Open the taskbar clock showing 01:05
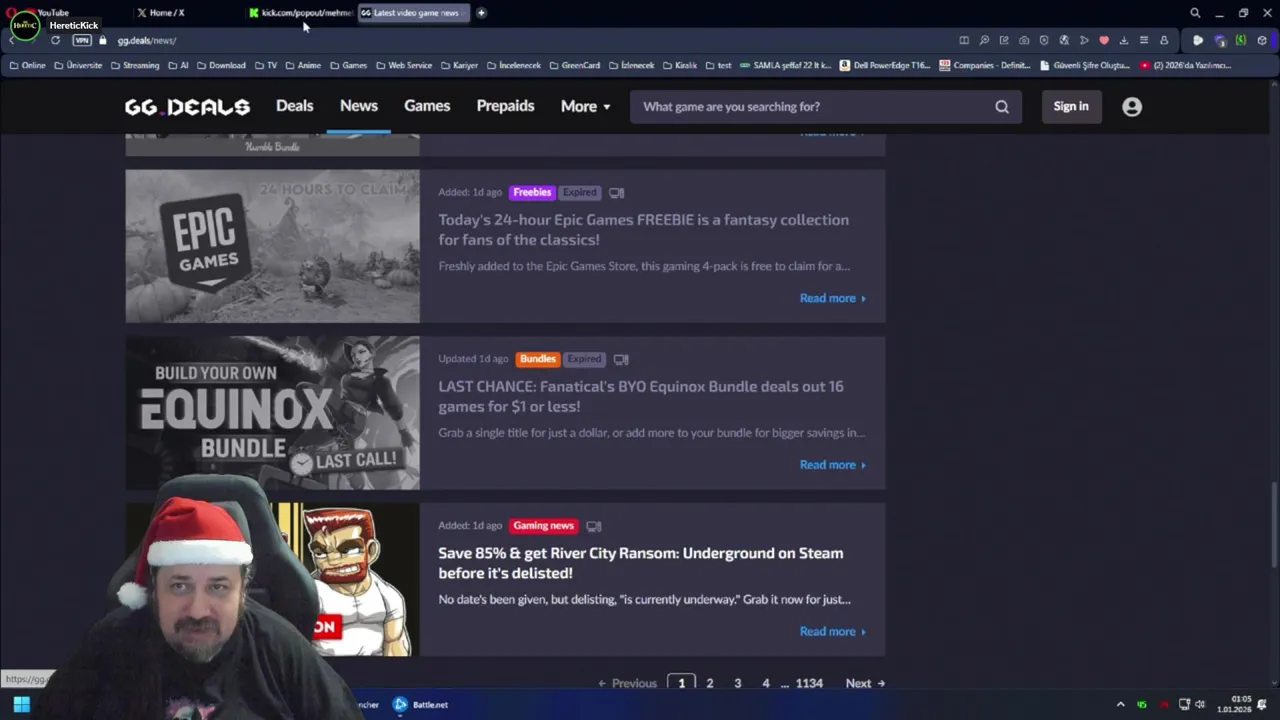This screenshot has height=720, width=1280. [1234, 704]
